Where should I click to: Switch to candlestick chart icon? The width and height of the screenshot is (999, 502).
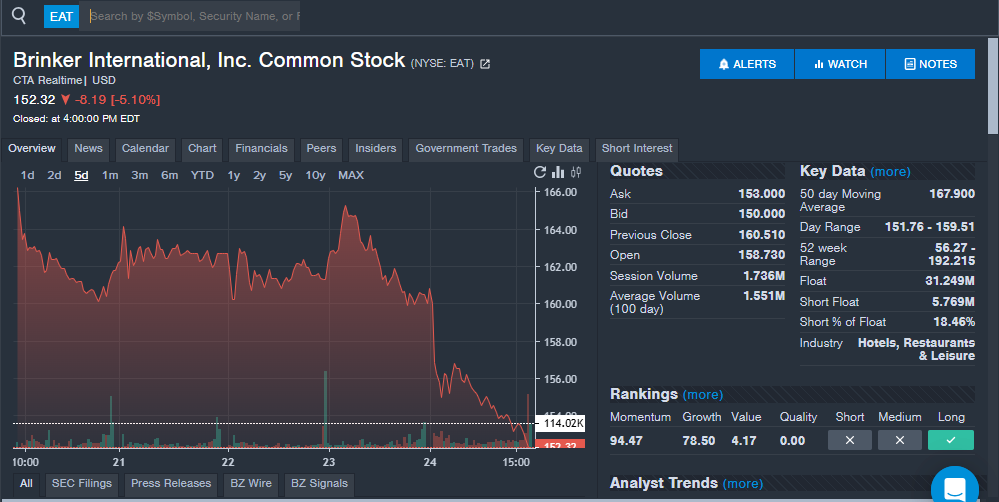576,172
